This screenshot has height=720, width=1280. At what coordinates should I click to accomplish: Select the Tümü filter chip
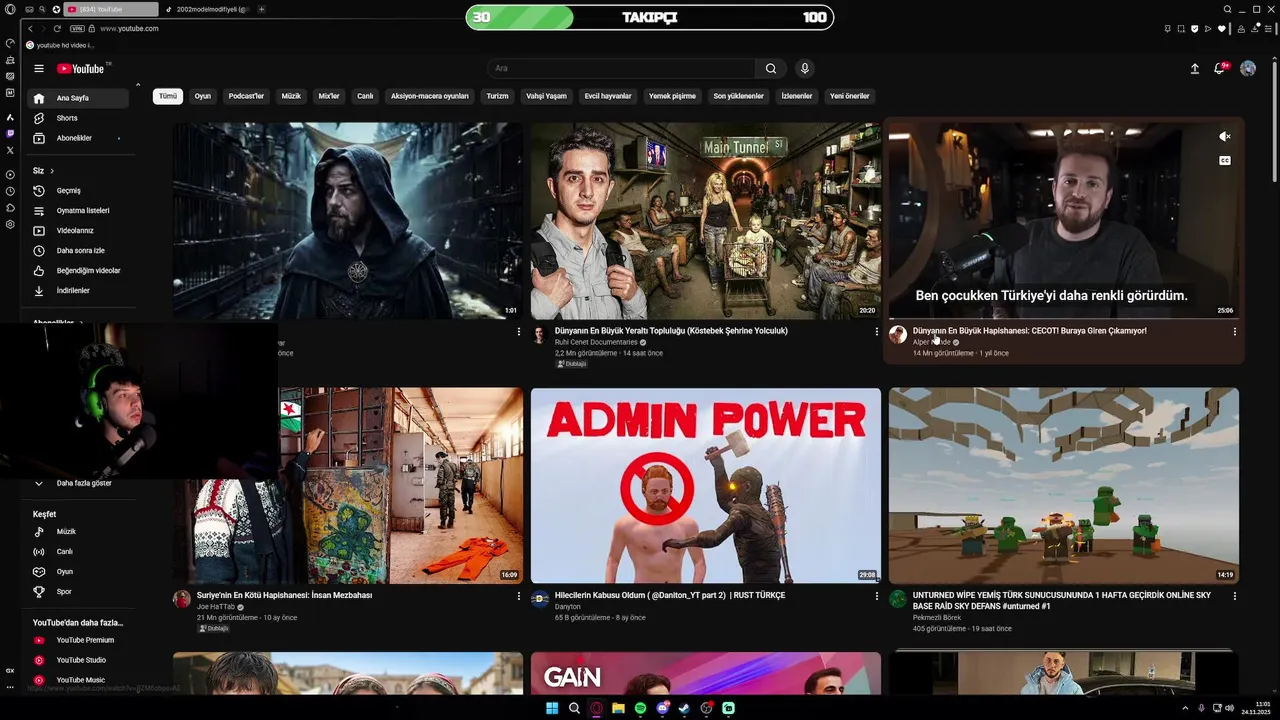coord(168,96)
